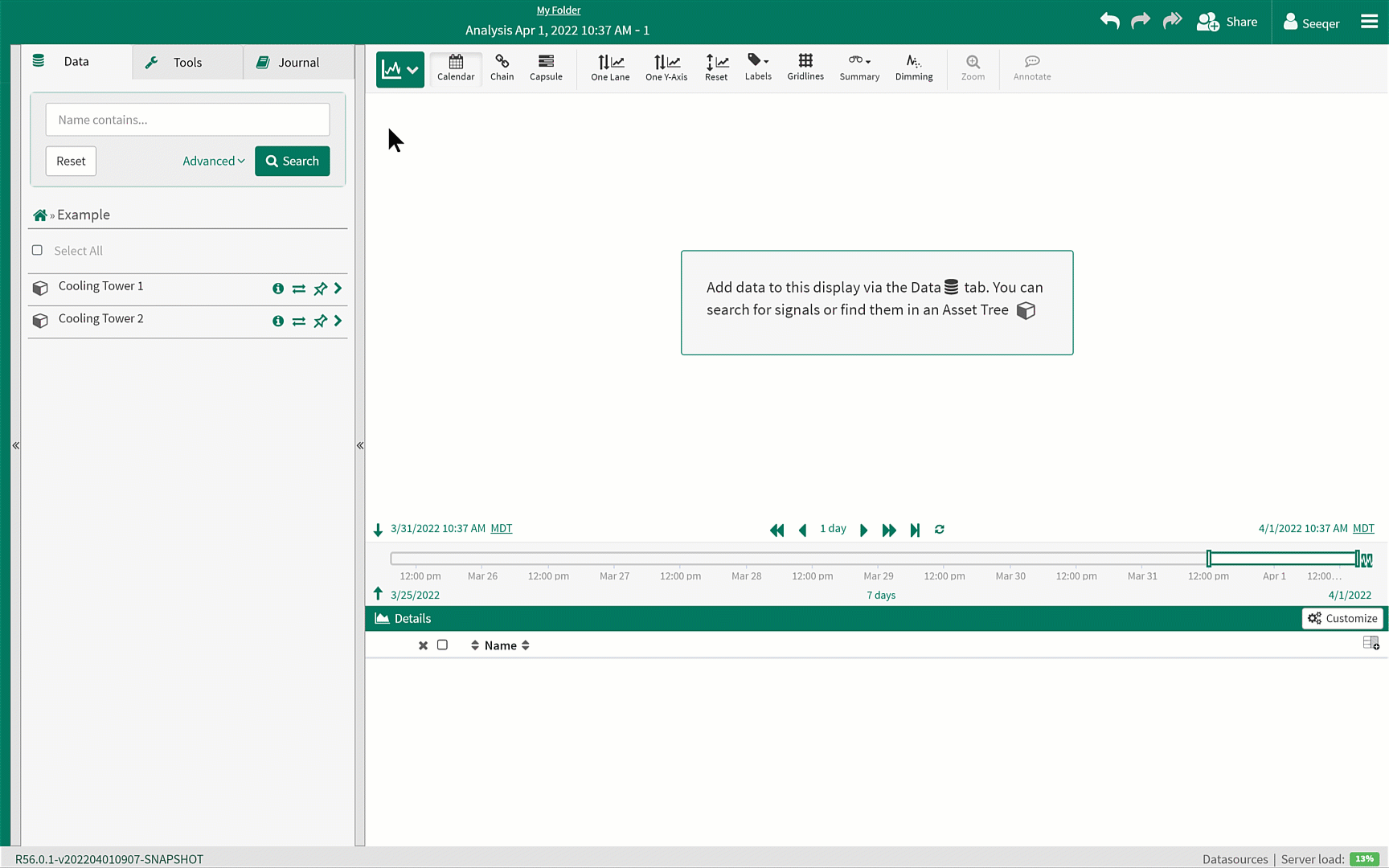Expand Advanced search options
The image size is (1389, 868).
(x=214, y=161)
